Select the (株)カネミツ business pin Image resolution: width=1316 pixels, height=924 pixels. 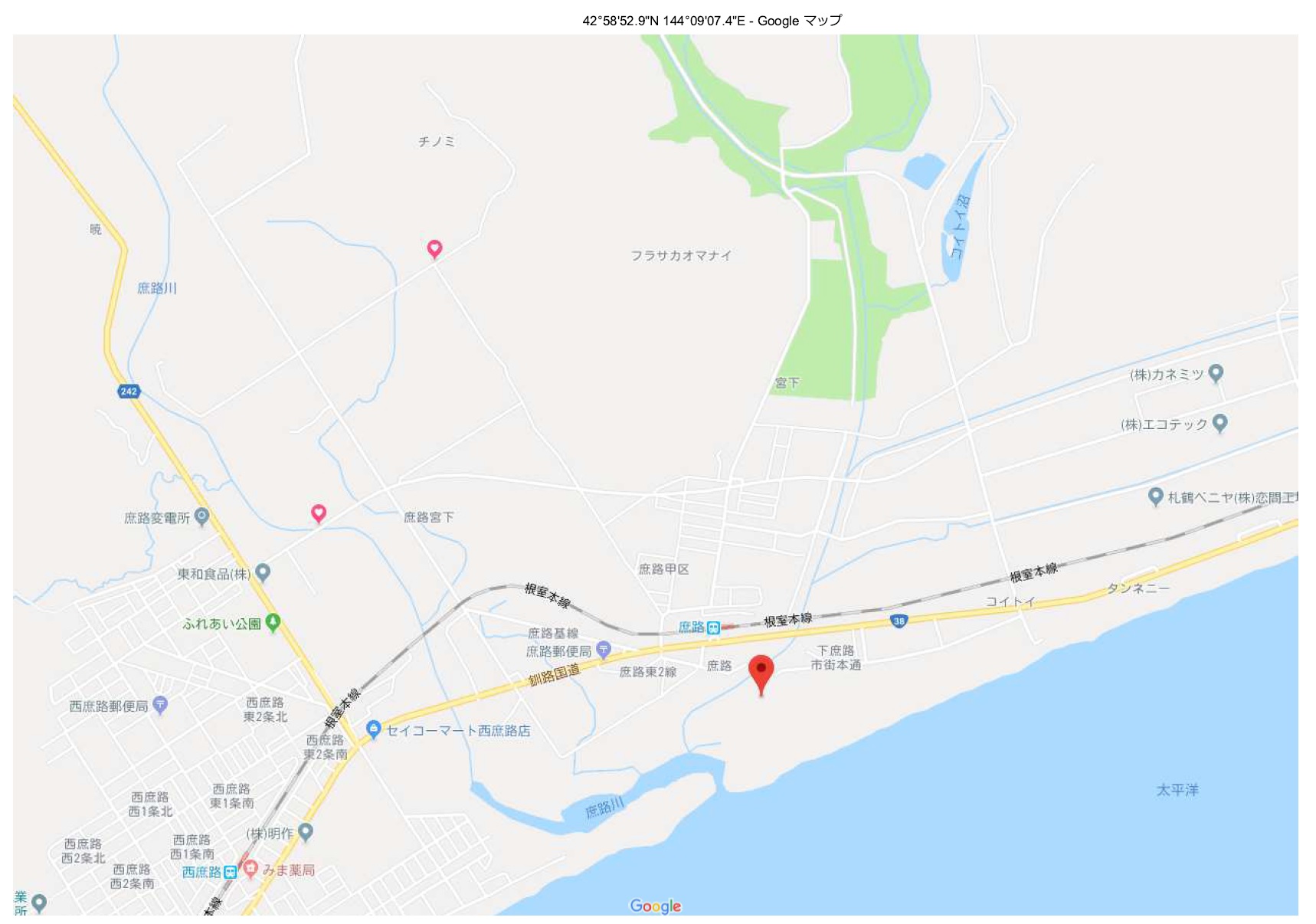pos(1216,374)
